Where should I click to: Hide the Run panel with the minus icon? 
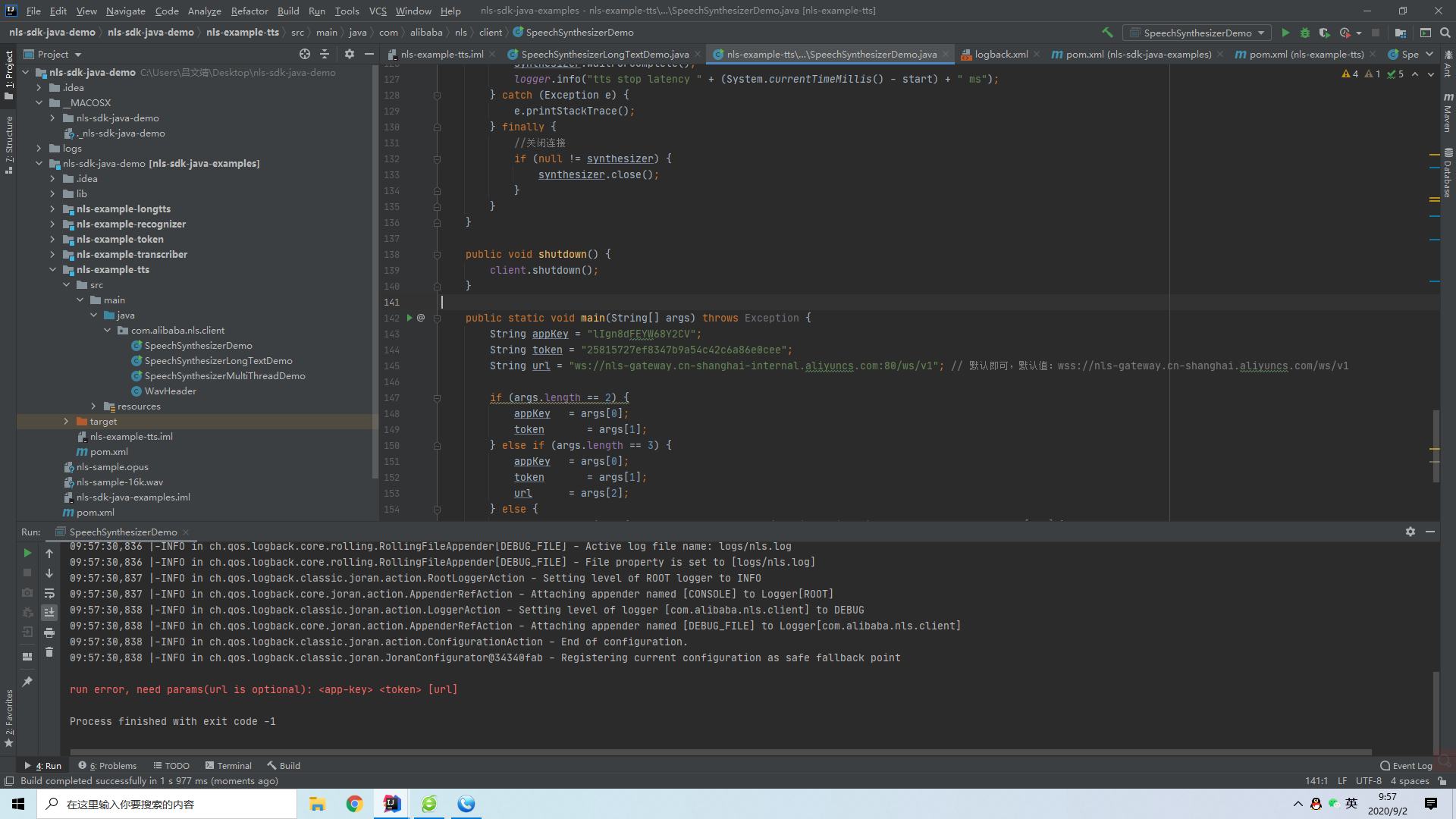(1430, 532)
